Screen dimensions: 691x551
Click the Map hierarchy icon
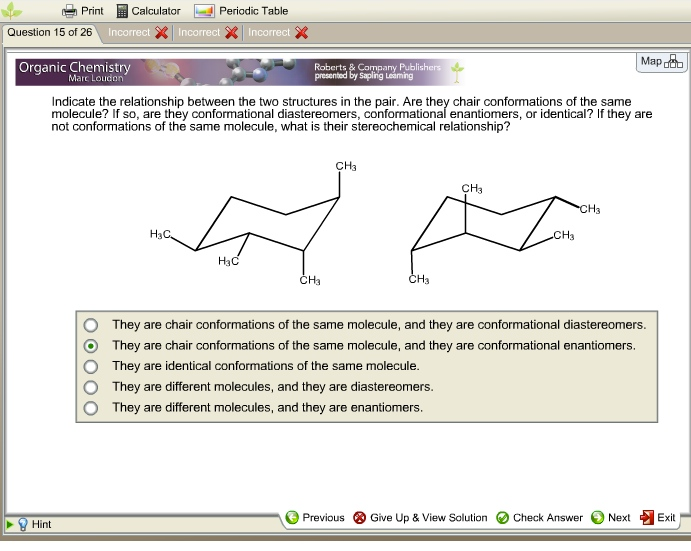pyautogui.click(x=673, y=61)
